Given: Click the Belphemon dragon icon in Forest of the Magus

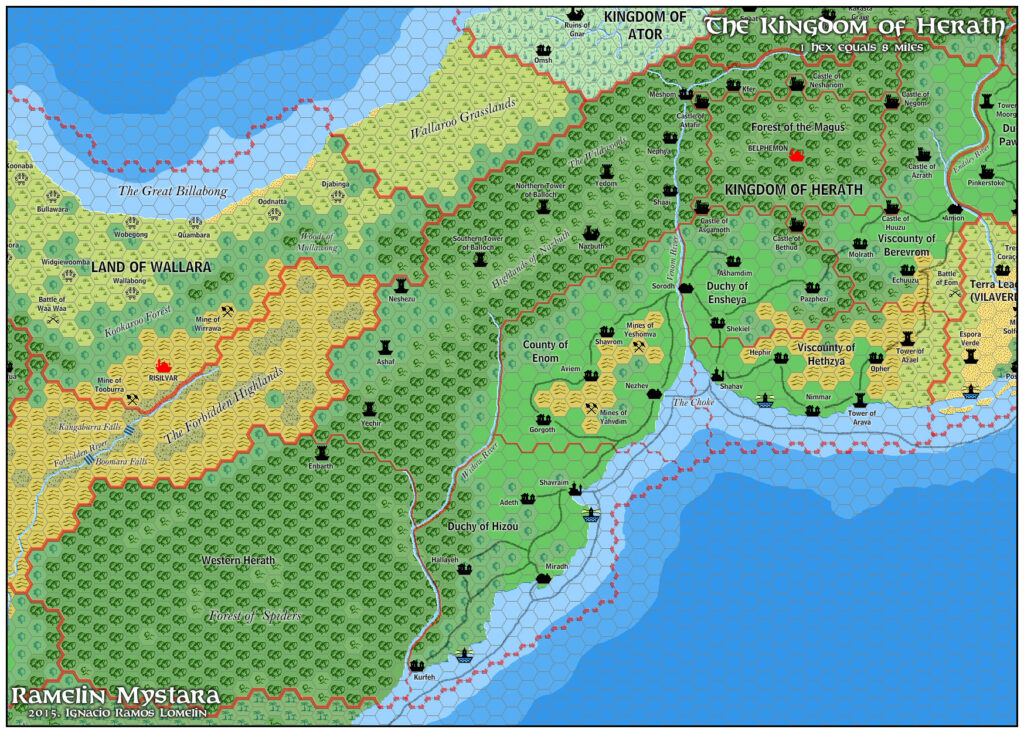Looking at the screenshot, I should 795,155.
